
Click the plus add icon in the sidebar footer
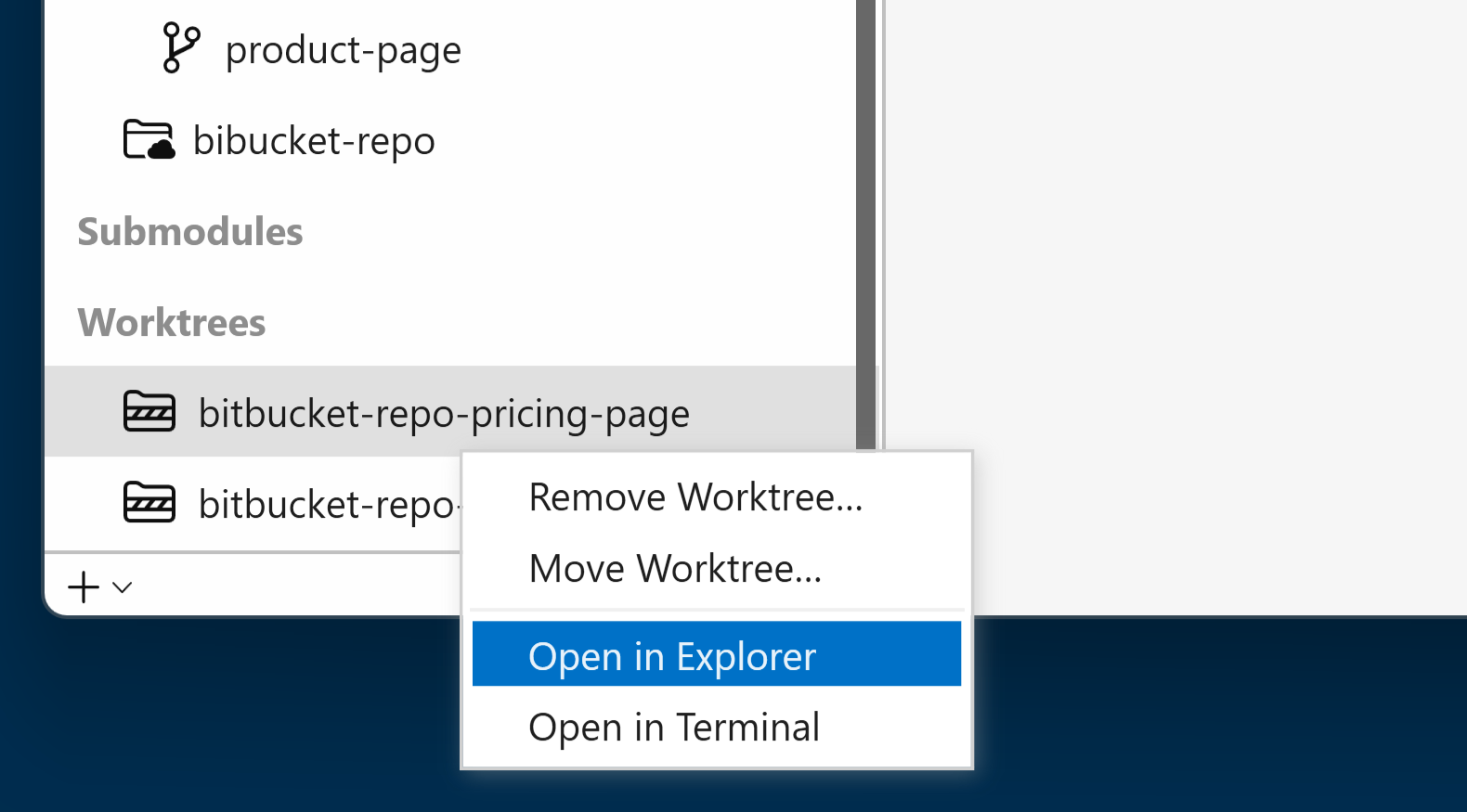(84, 586)
